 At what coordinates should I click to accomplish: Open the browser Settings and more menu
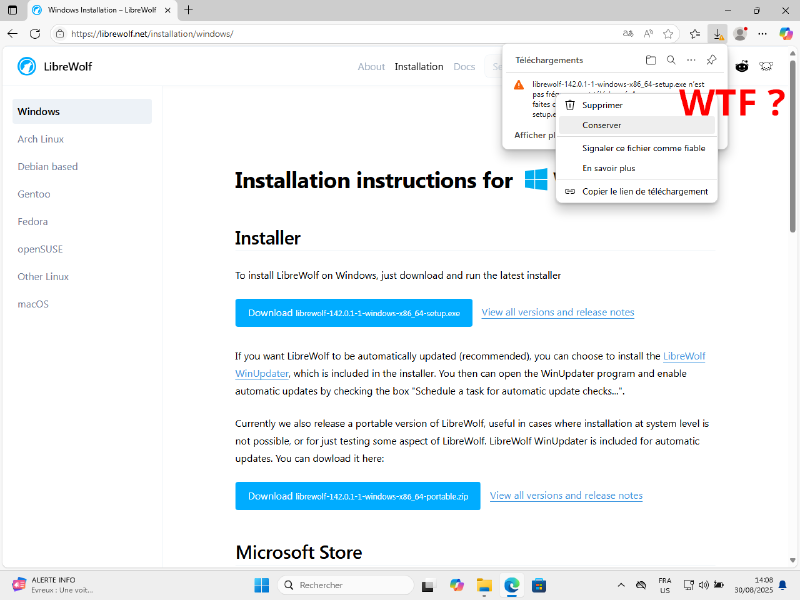point(763,33)
